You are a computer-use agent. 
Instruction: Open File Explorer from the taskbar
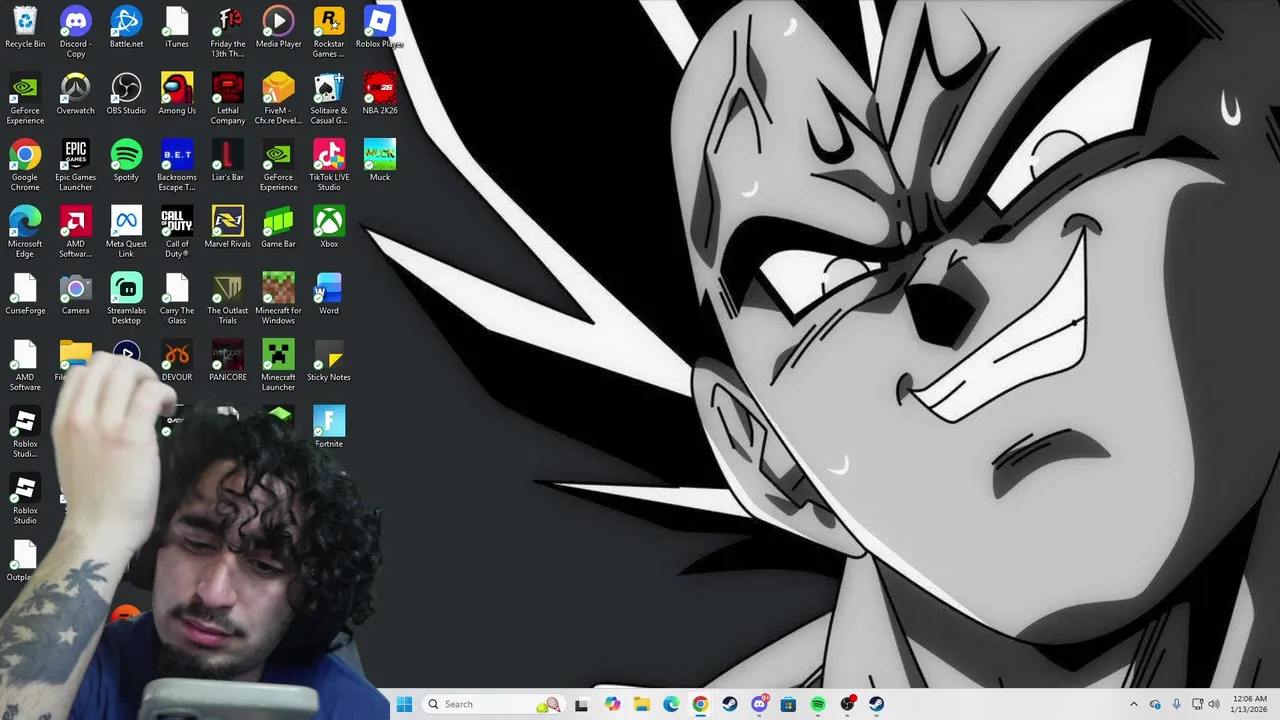click(641, 704)
